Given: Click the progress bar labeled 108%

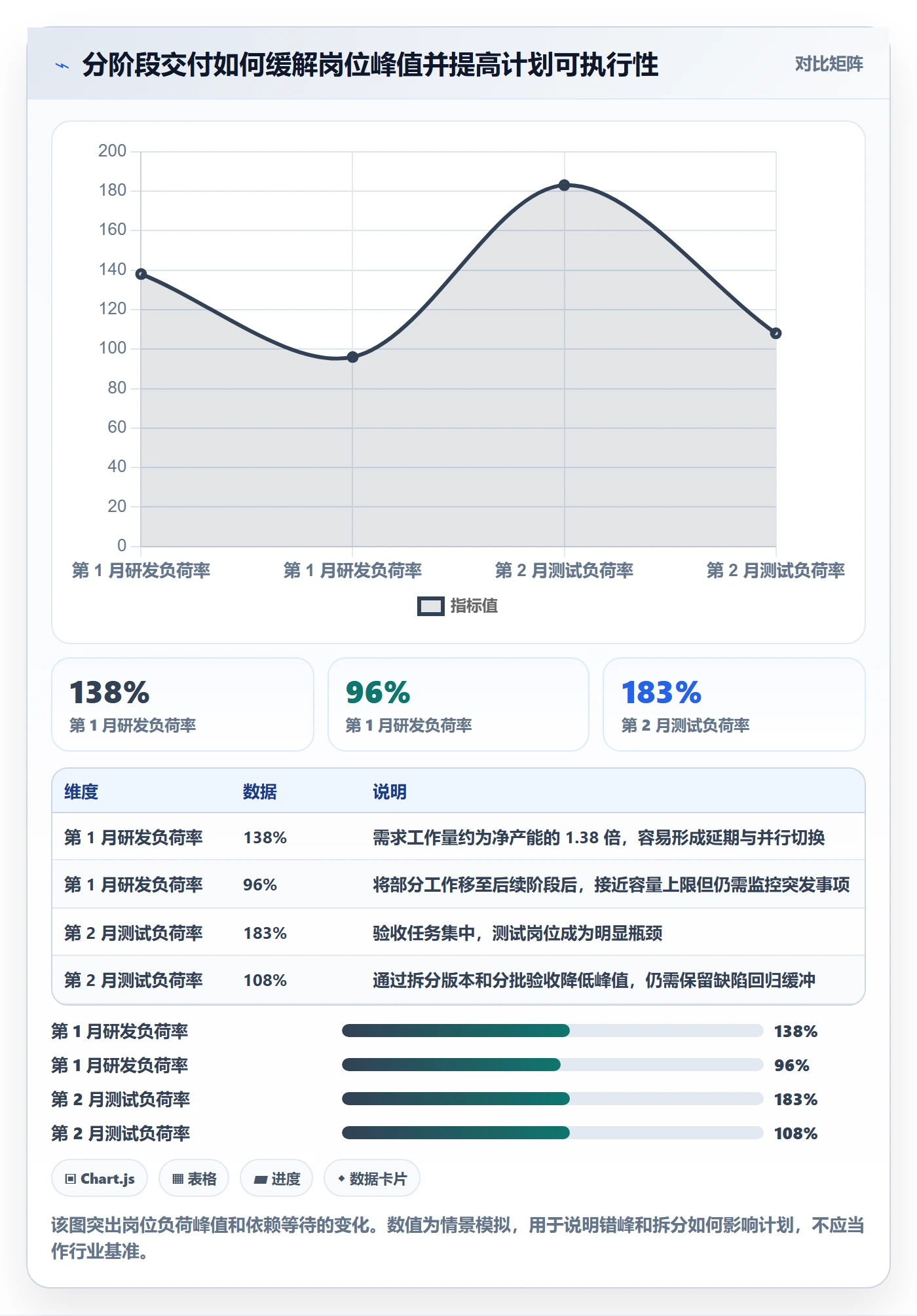Looking at the screenshot, I should pos(553,1133).
